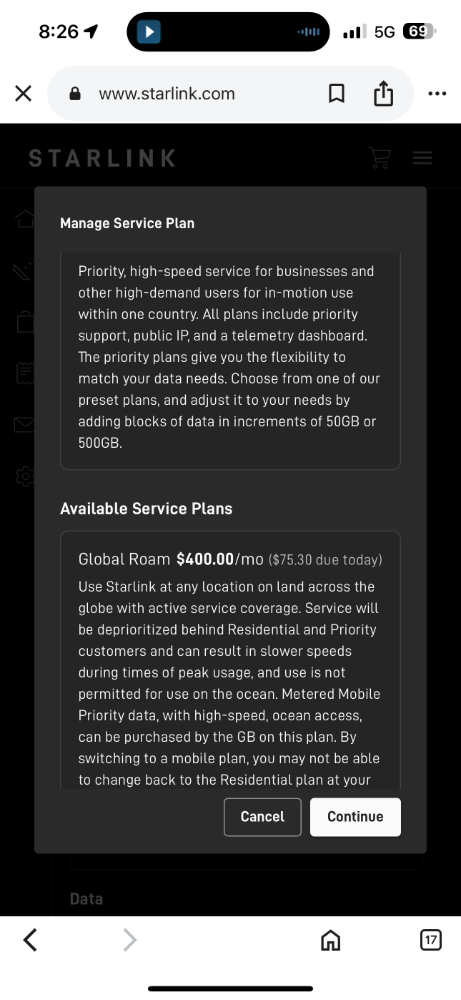Image resolution: width=461 pixels, height=1000 pixels.
Task: Close the in-app browser with X
Action: tap(24, 94)
